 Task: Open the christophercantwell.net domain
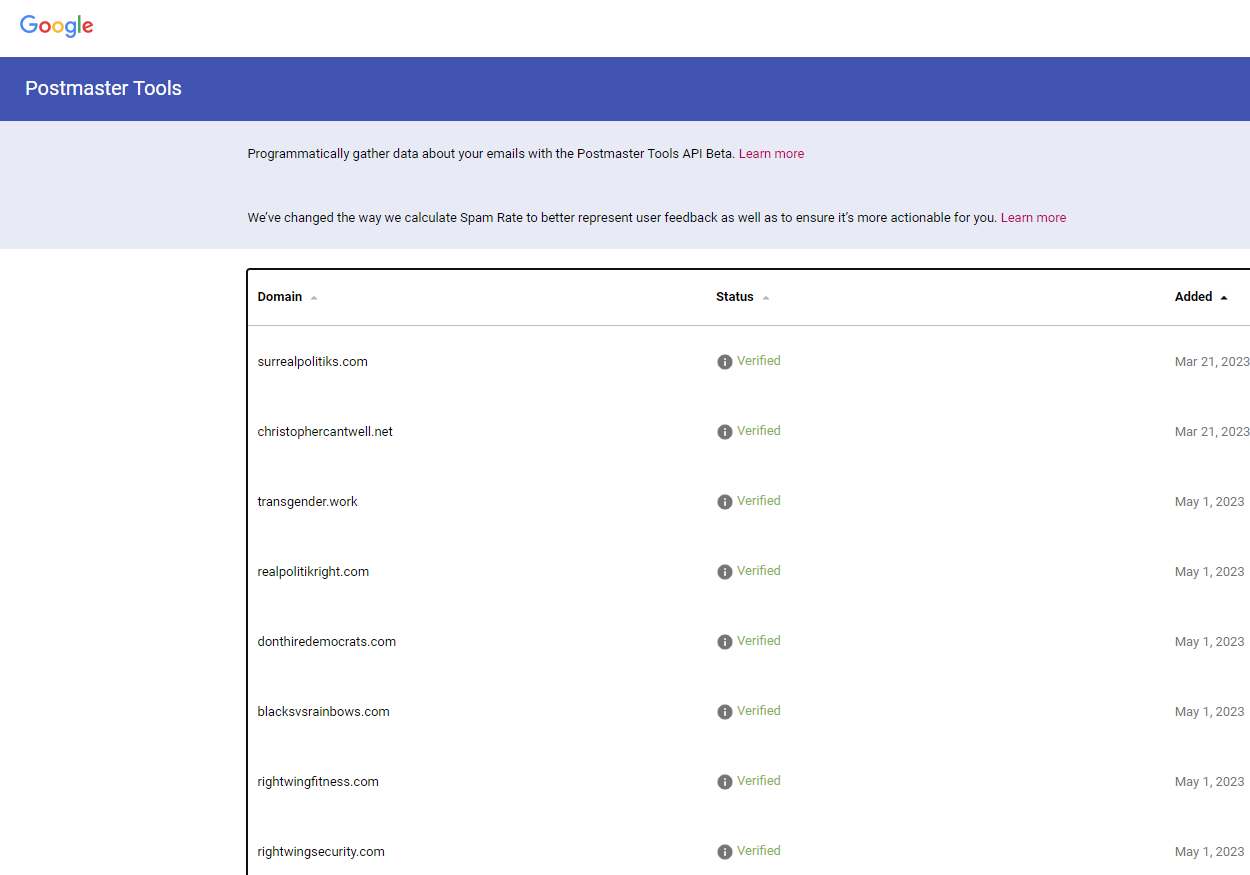pos(325,432)
